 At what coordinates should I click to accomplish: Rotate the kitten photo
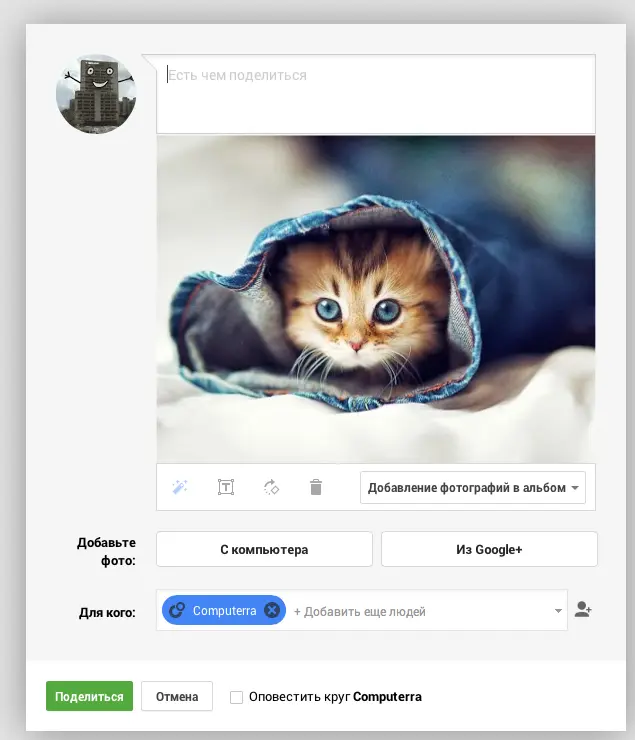click(x=271, y=487)
